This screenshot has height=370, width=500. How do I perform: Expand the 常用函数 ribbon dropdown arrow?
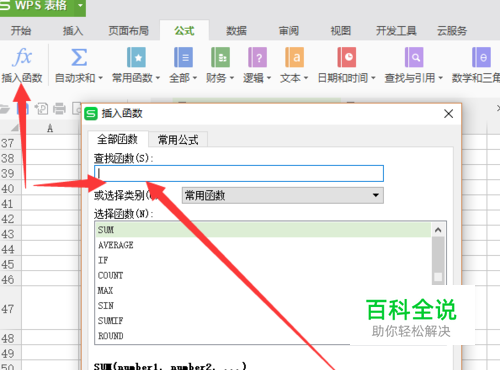tap(158, 78)
